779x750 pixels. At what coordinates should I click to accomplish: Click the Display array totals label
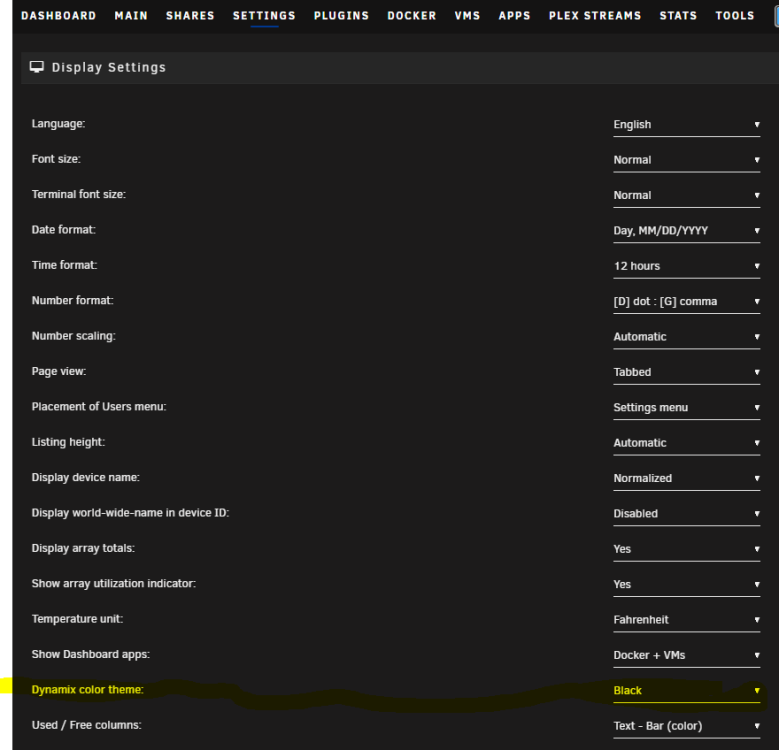83,548
